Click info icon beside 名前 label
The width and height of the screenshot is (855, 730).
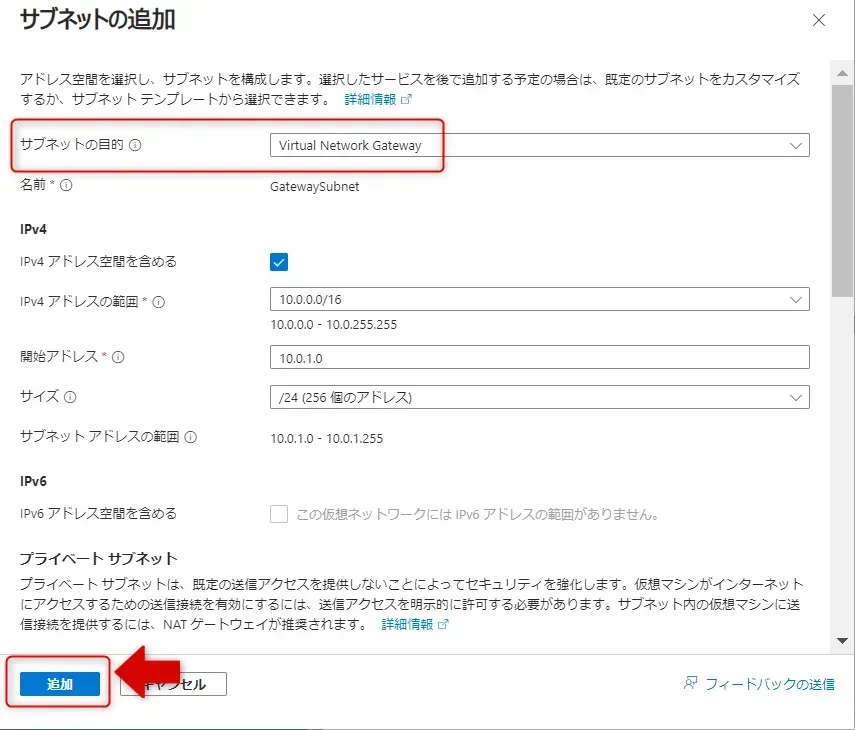pyautogui.click(x=67, y=185)
